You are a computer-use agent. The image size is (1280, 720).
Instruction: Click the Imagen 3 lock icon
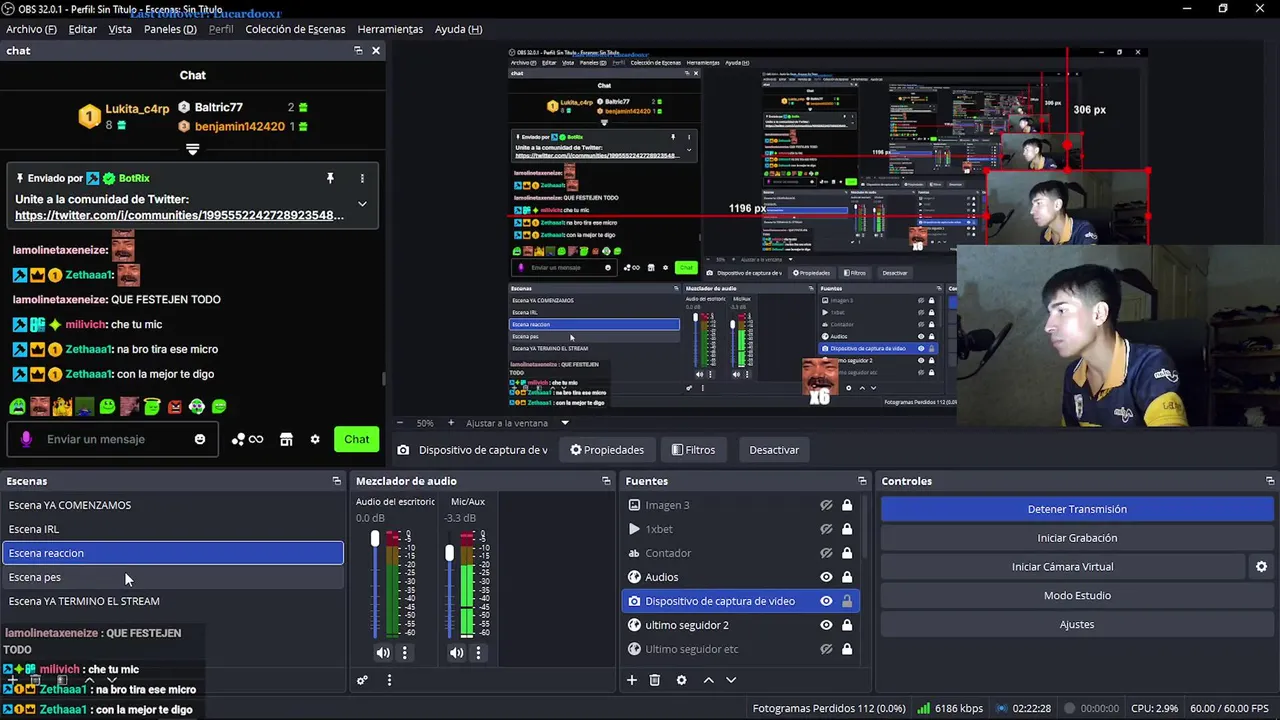tap(847, 505)
